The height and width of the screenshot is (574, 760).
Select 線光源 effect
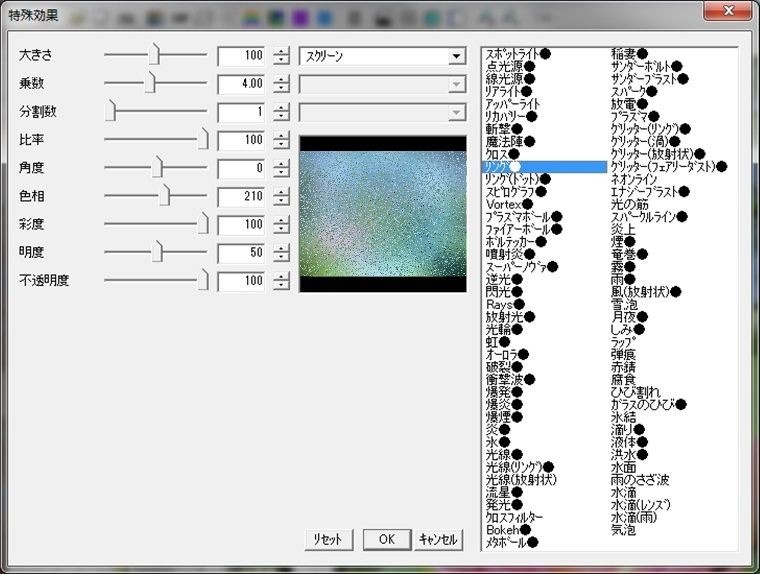510,79
